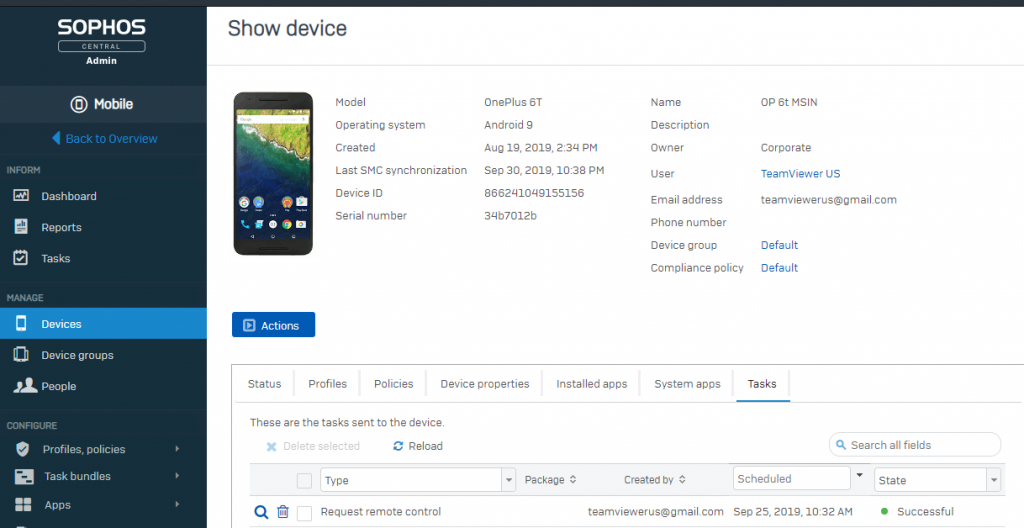
Task: Click the Tasks calendar-check icon in sidebar
Action: 21,257
